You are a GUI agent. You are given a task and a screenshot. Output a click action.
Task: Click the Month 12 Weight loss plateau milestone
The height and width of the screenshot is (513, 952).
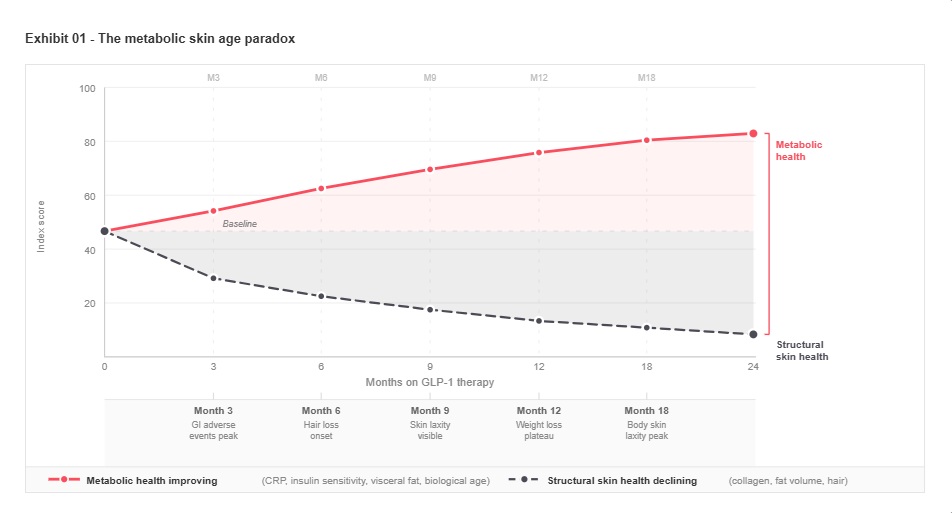[x=538, y=423]
